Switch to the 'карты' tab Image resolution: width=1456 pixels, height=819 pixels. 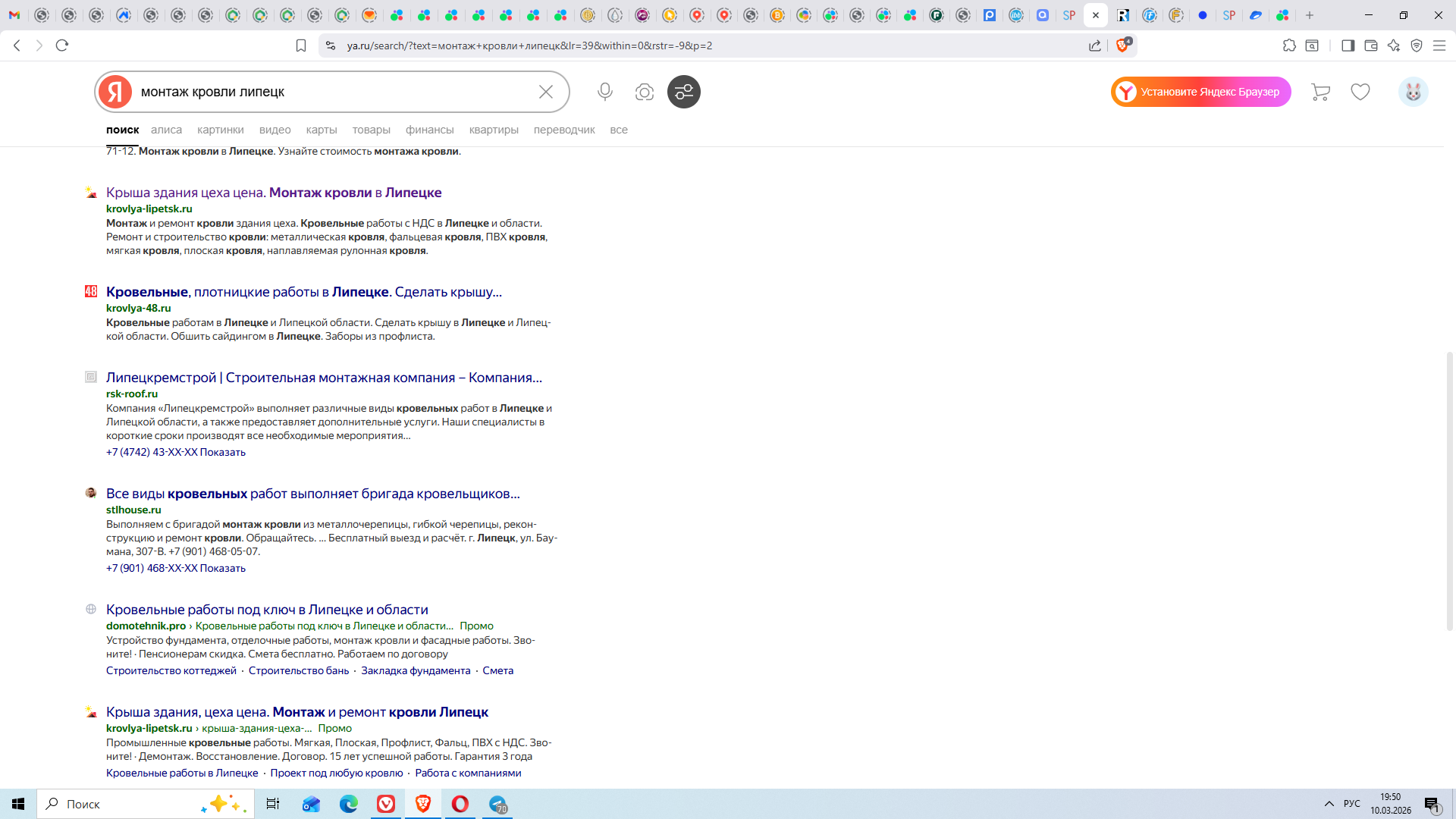click(x=322, y=130)
